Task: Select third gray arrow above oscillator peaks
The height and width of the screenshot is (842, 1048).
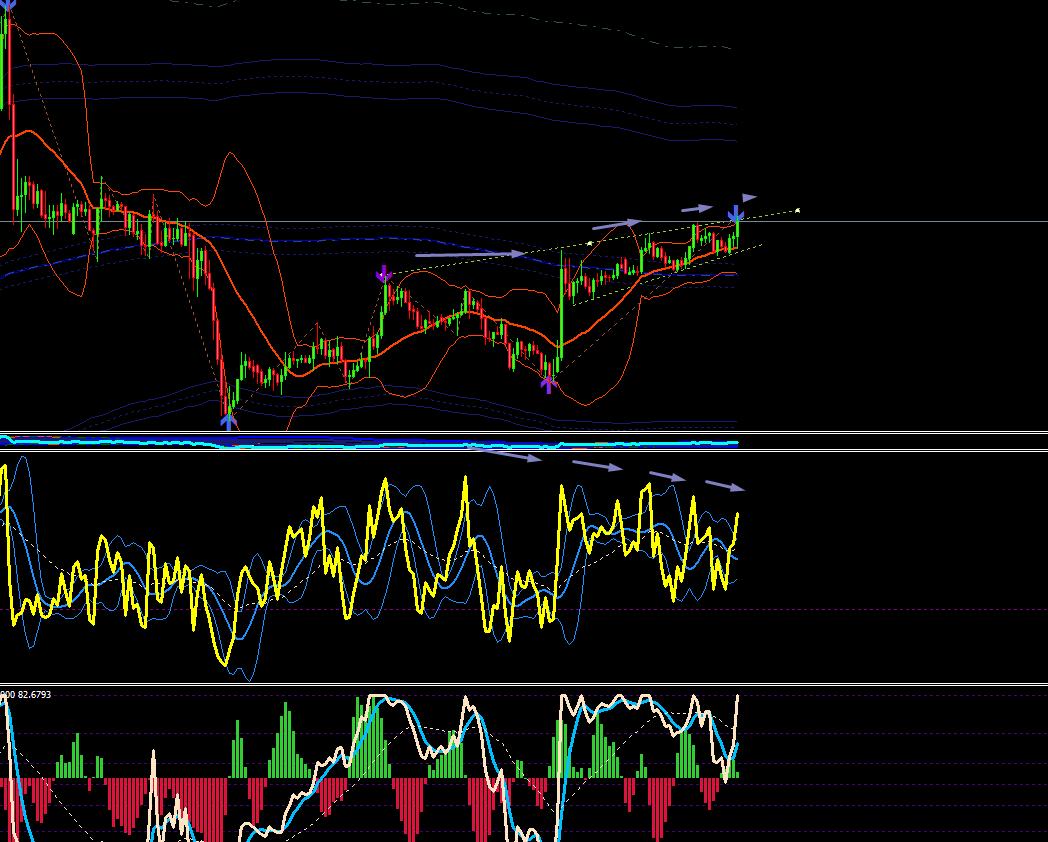Action: [668, 476]
